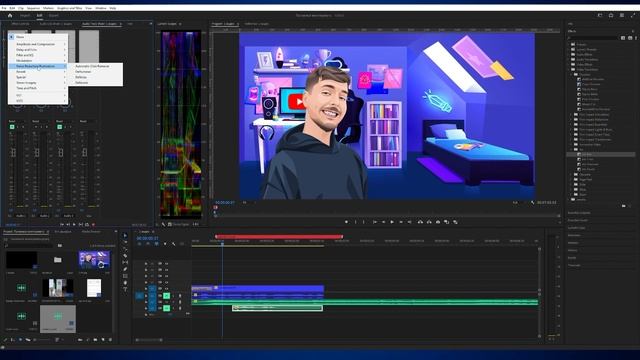Open timeline display settings wrench
640x360 pixels.
tap(173, 244)
